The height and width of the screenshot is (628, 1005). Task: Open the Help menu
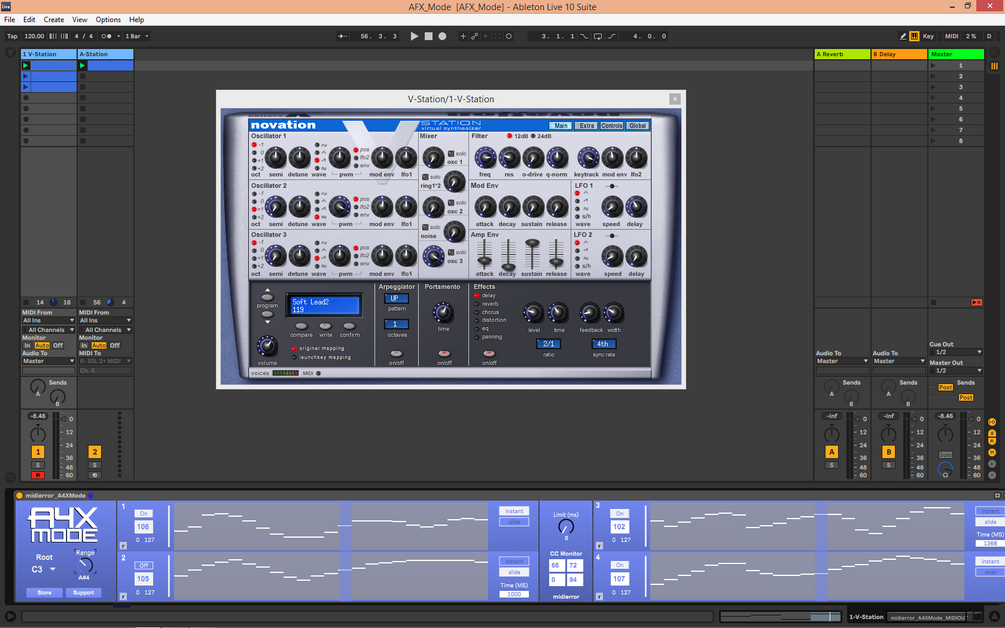(x=137, y=19)
